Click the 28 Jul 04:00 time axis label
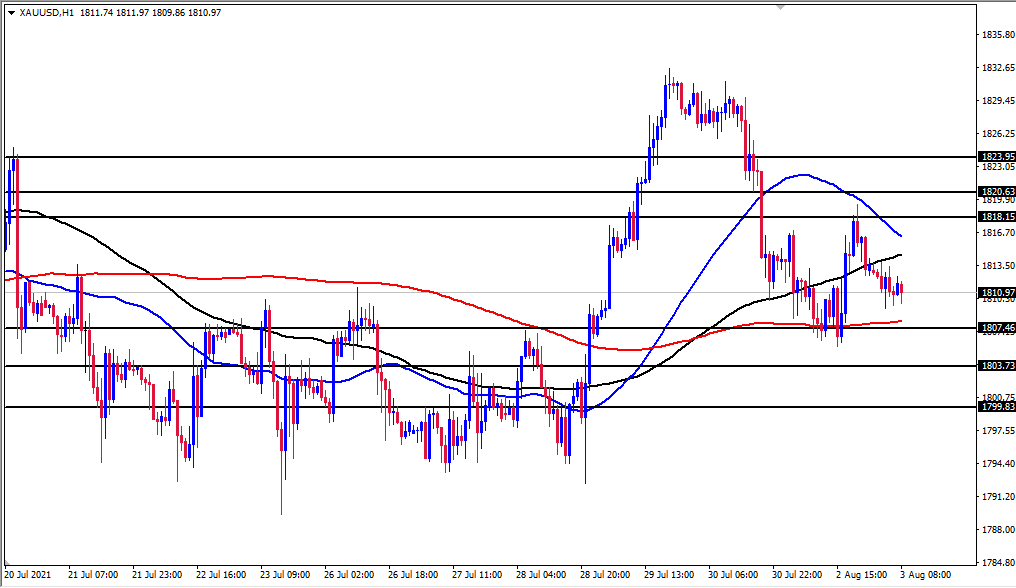Image resolution: width=1016 pixels, height=588 pixels. [x=541, y=574]
